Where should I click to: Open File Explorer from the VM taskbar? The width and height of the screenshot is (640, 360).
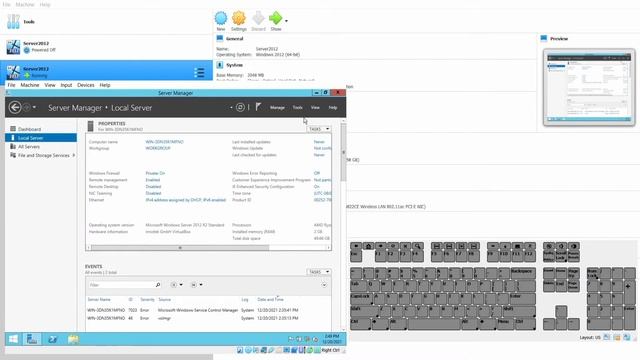tap(73, 339)
